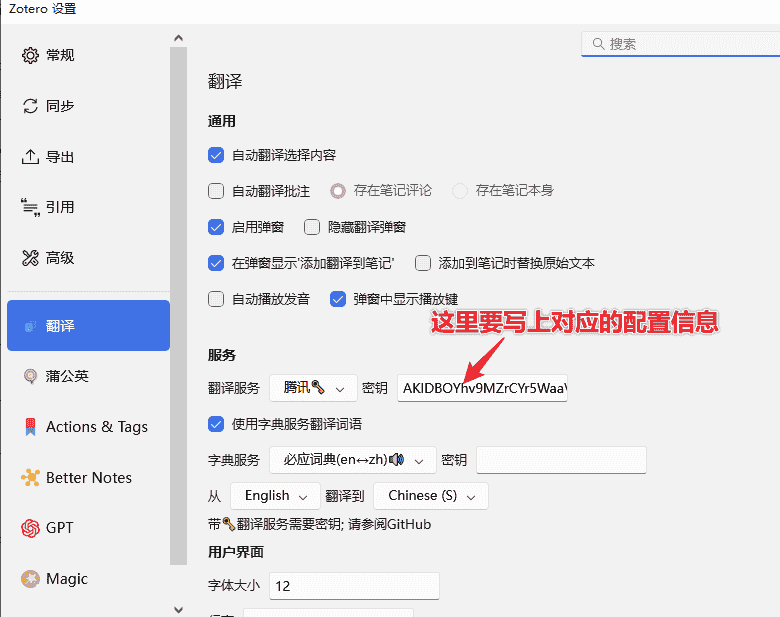This screenshot has height=617, width=780.
Task: Click the 服务 section heading
Action: point(222,355)
